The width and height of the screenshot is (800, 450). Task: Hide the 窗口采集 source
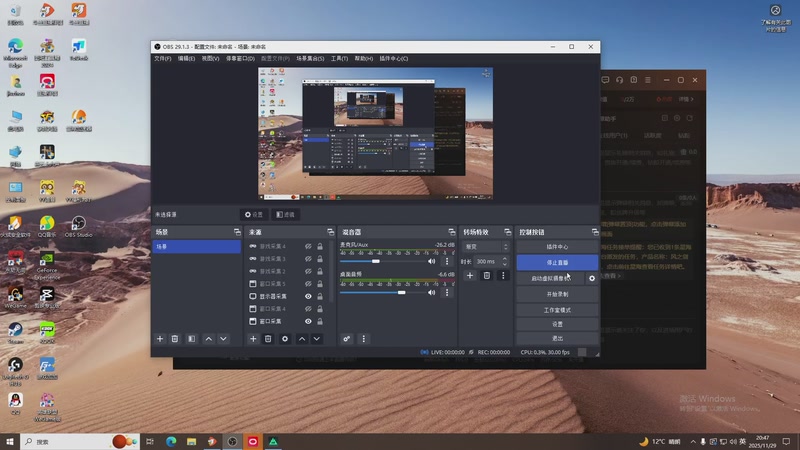point(308,321)
